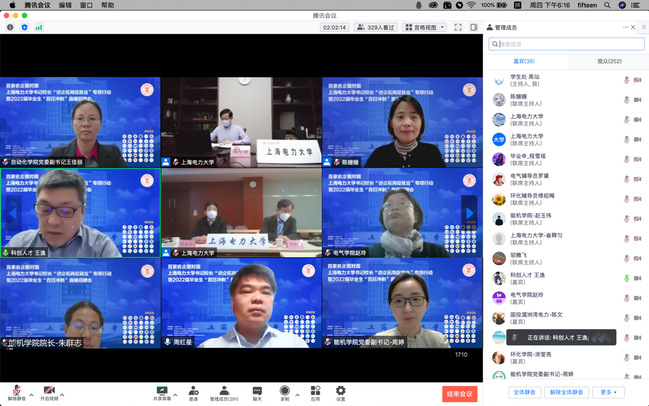The width and height of the screenshot is (649, 406).
Task: Click user name fifteen in menu bar
Action: point(587,5)
